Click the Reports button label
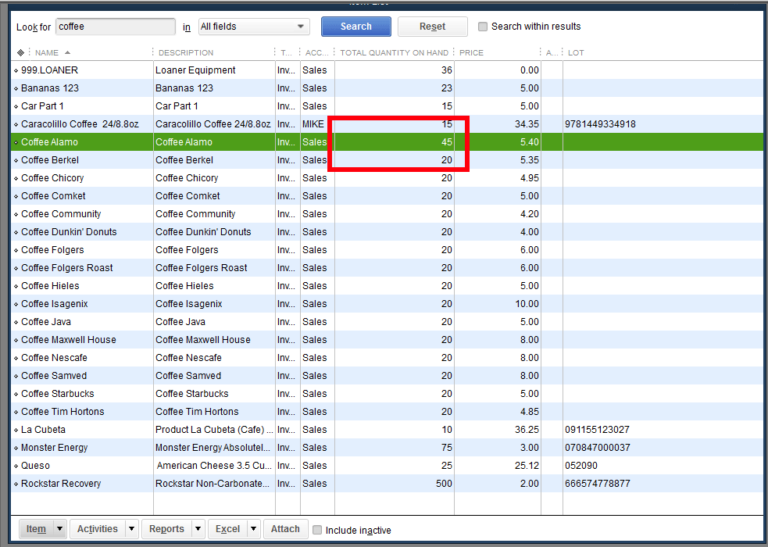The width and height of the screenshot is (768, 547). 167,529
